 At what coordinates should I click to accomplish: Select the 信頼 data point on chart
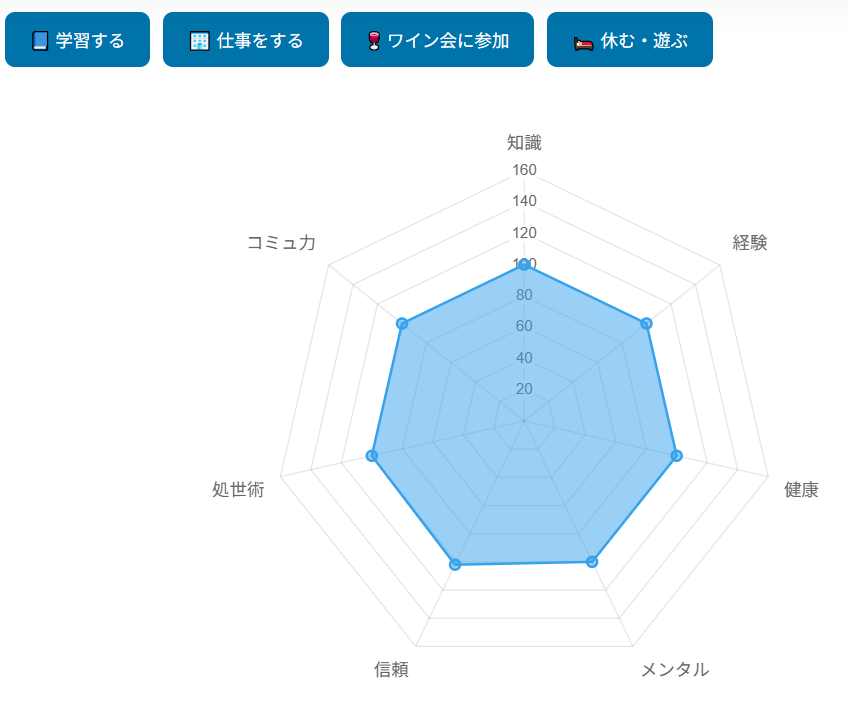455,564
